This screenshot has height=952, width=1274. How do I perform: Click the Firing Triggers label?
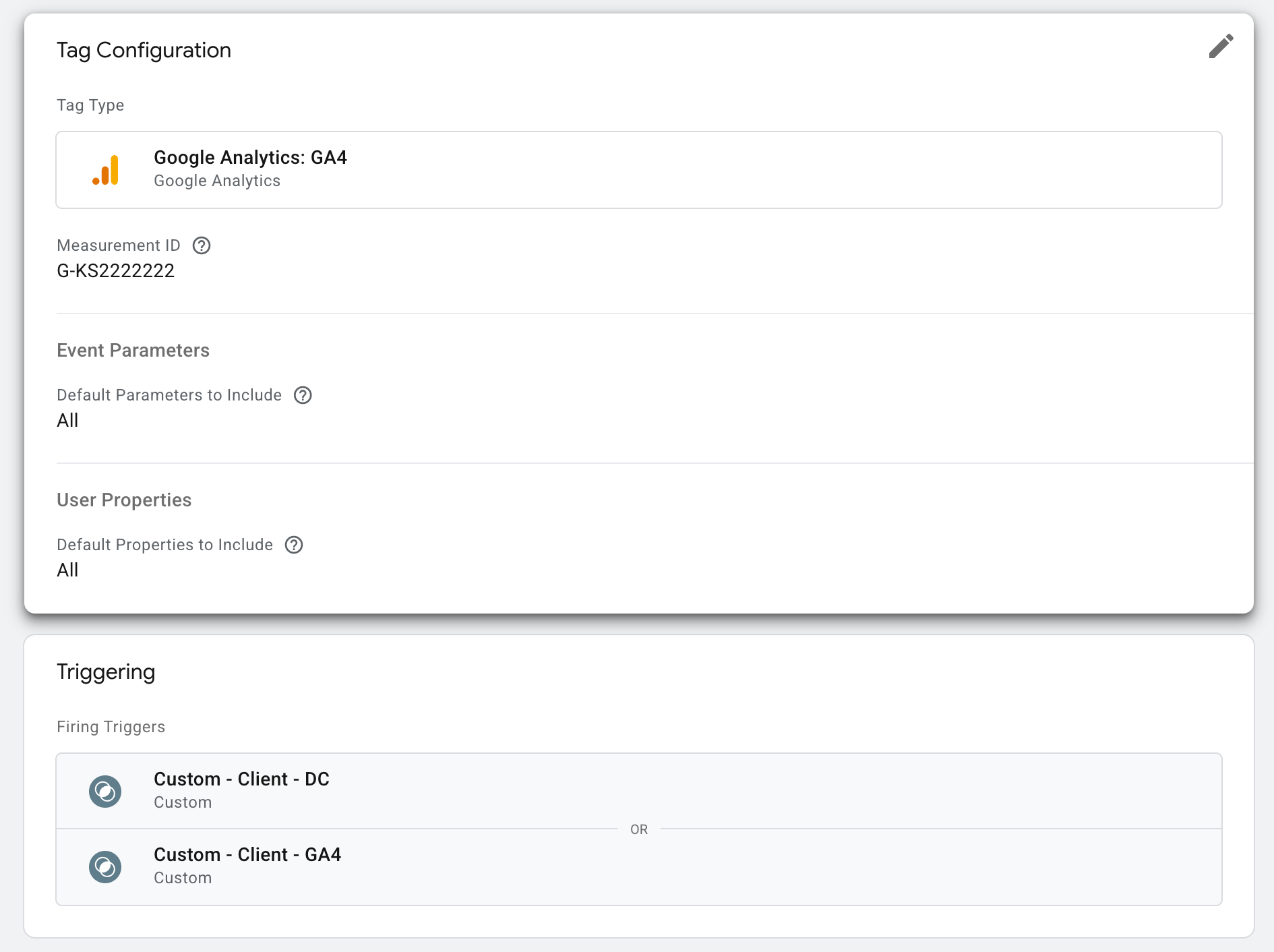tap(111, 727)
